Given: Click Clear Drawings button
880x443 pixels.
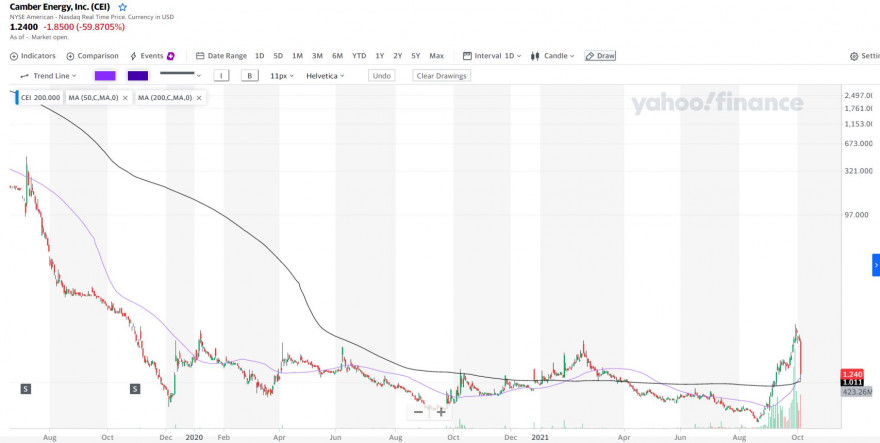Looking at the screenshot, I should coord(441,76).
